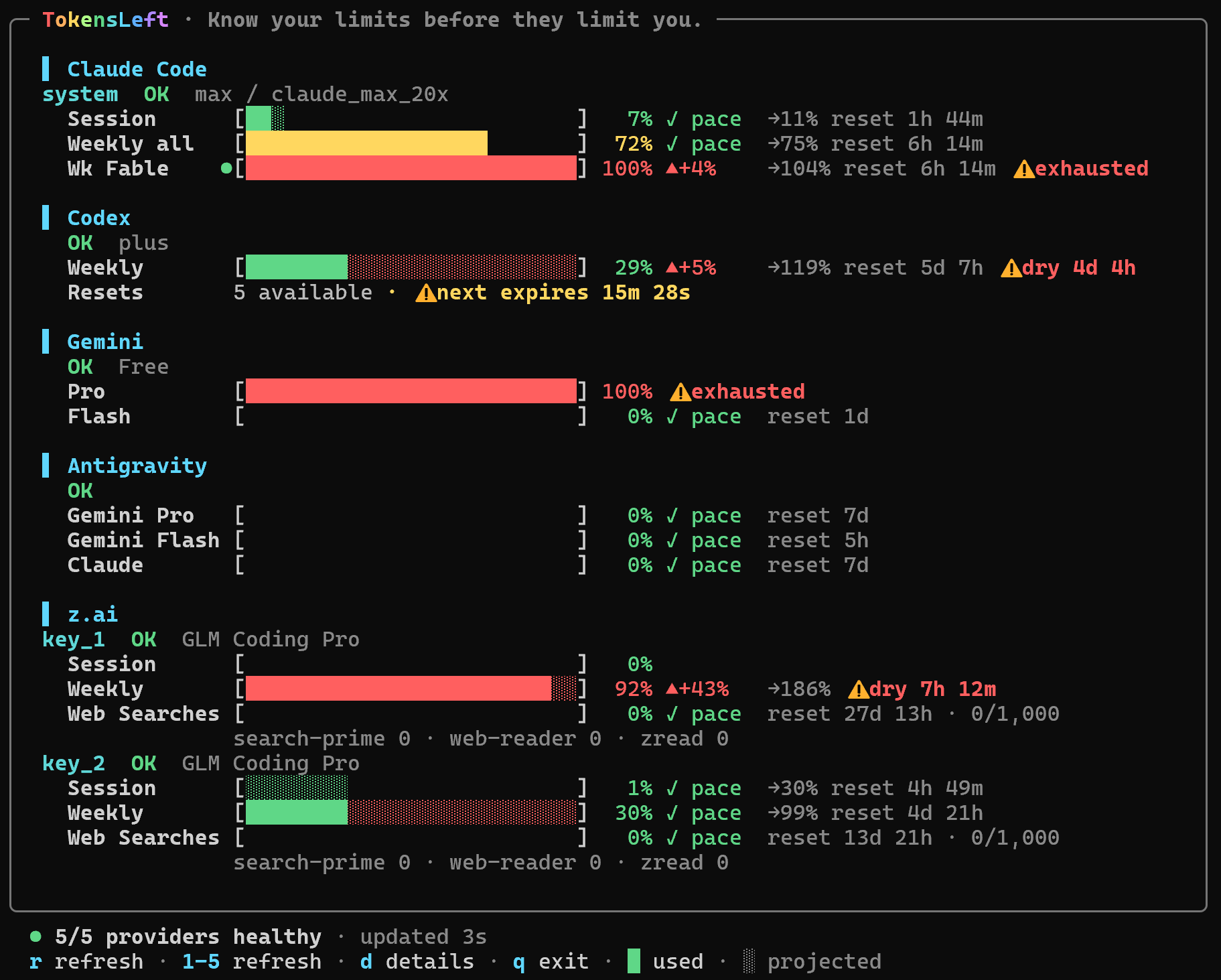Click the warning triangle beside Codex dry 4d 4h
Viewport: 1221px width, 980px height.
click(1011, 268)
